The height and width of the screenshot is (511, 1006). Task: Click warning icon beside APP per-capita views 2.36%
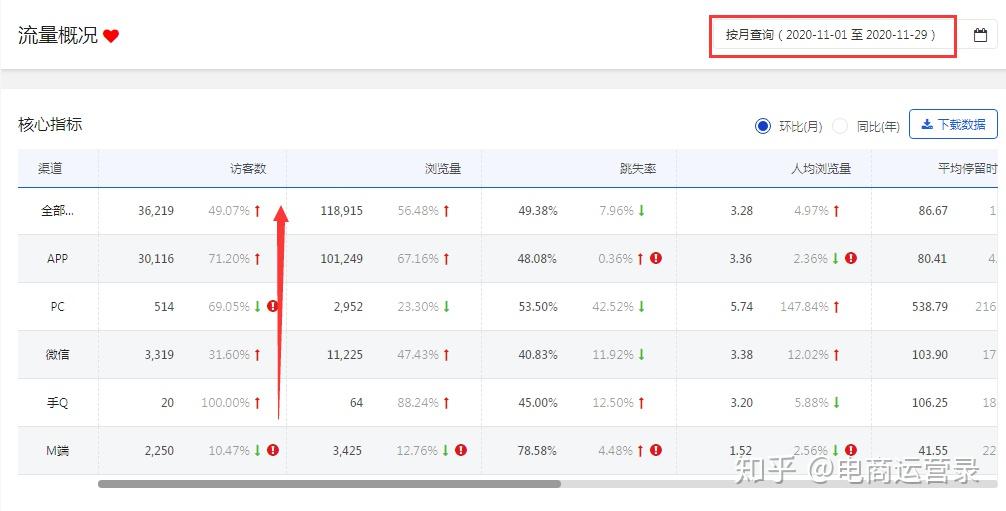pyautogui.click(x=851, y=258)
